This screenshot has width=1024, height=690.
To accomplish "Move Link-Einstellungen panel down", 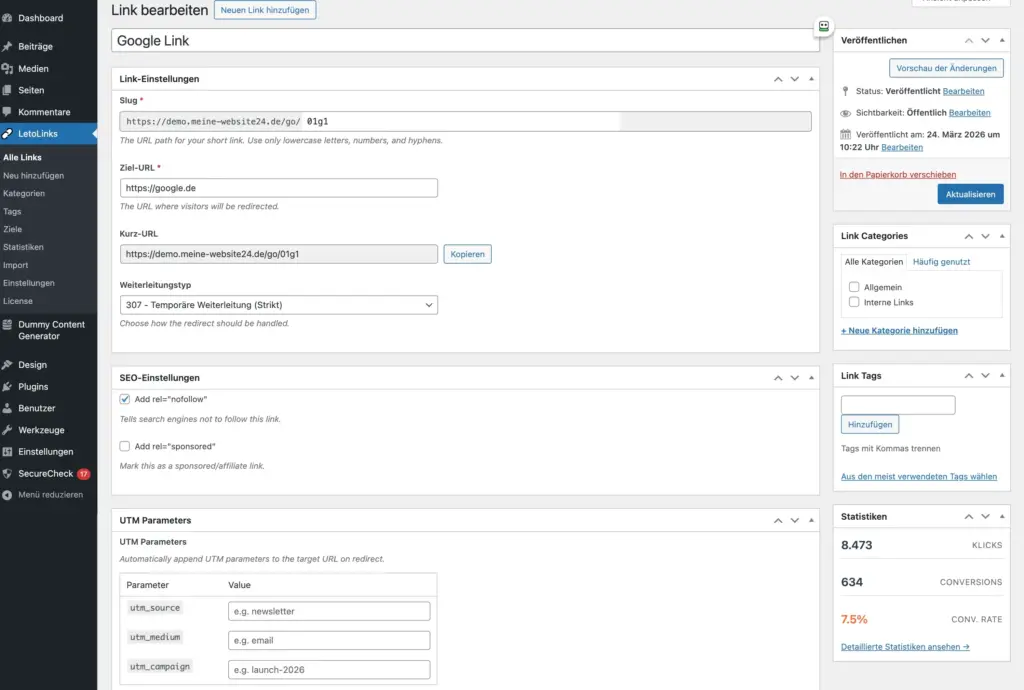I will click(x=795, y=79).
